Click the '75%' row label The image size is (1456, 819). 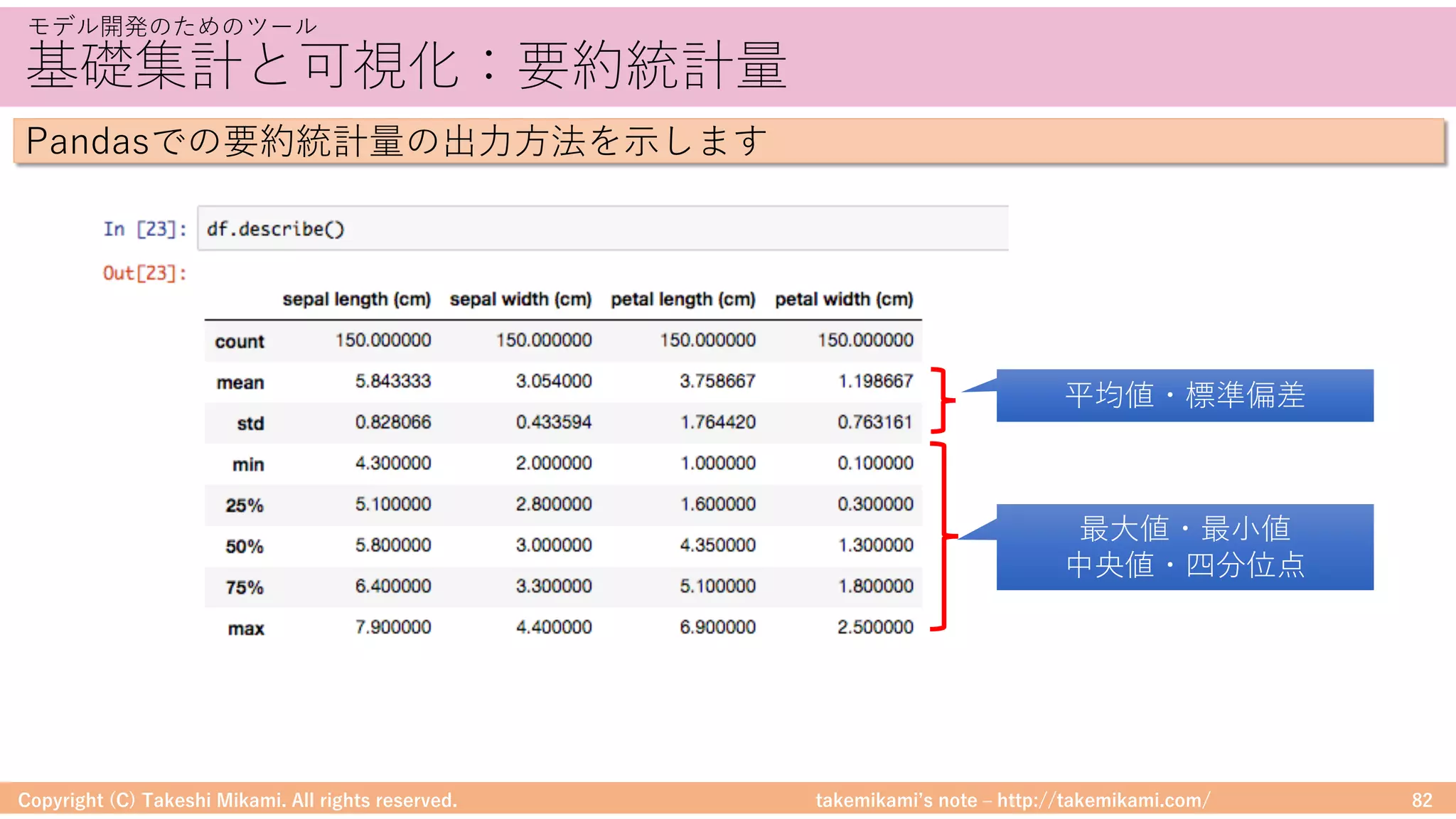click(245, 588)
